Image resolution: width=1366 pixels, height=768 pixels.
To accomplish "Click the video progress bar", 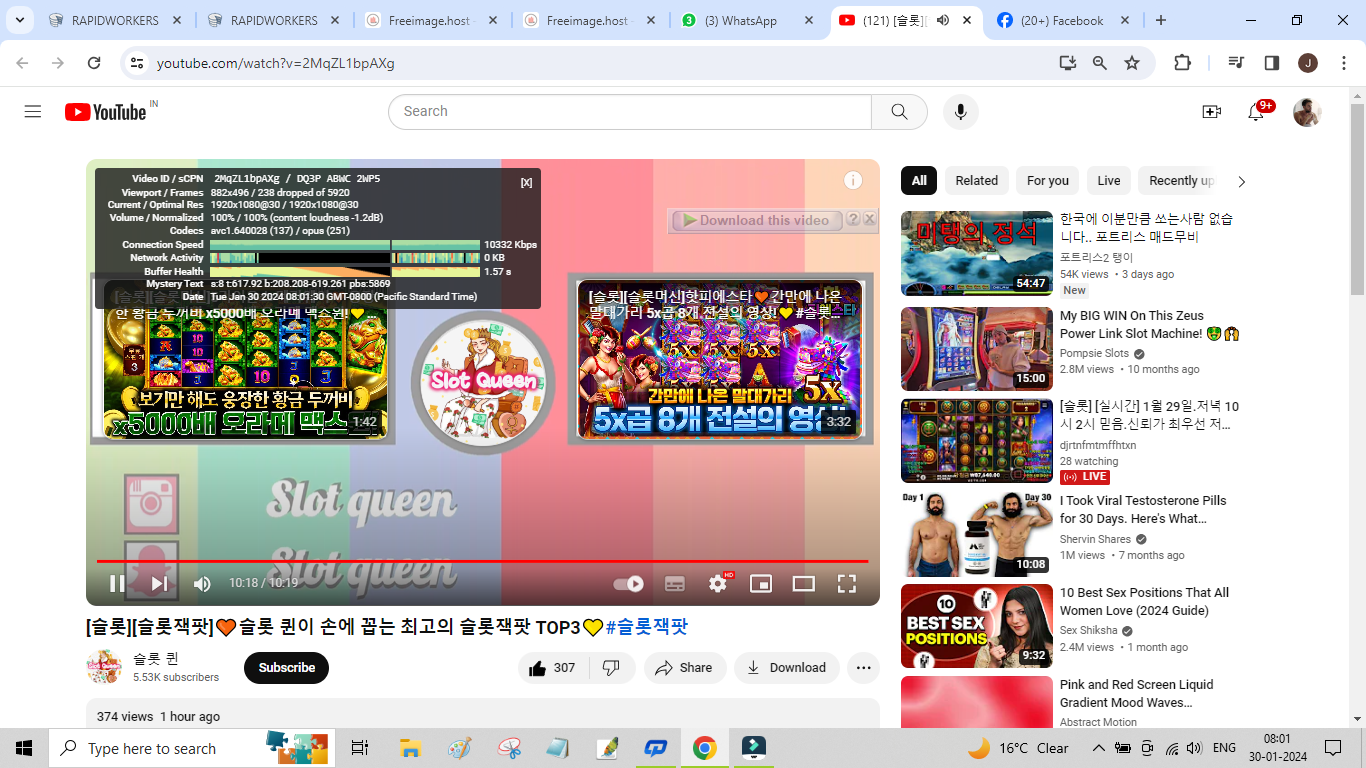I will [482, 561].
